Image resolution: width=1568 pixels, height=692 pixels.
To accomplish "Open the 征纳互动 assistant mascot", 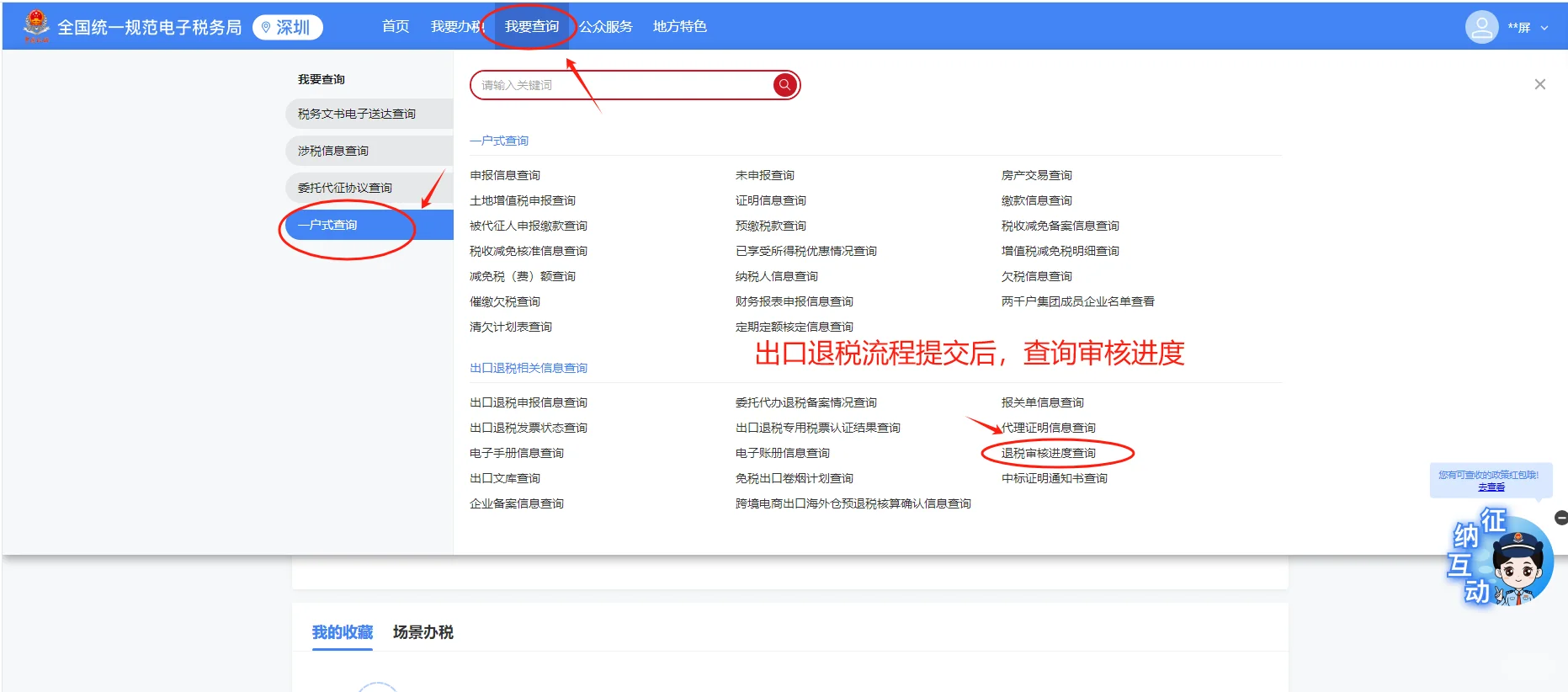I will tap(1503, 557).
